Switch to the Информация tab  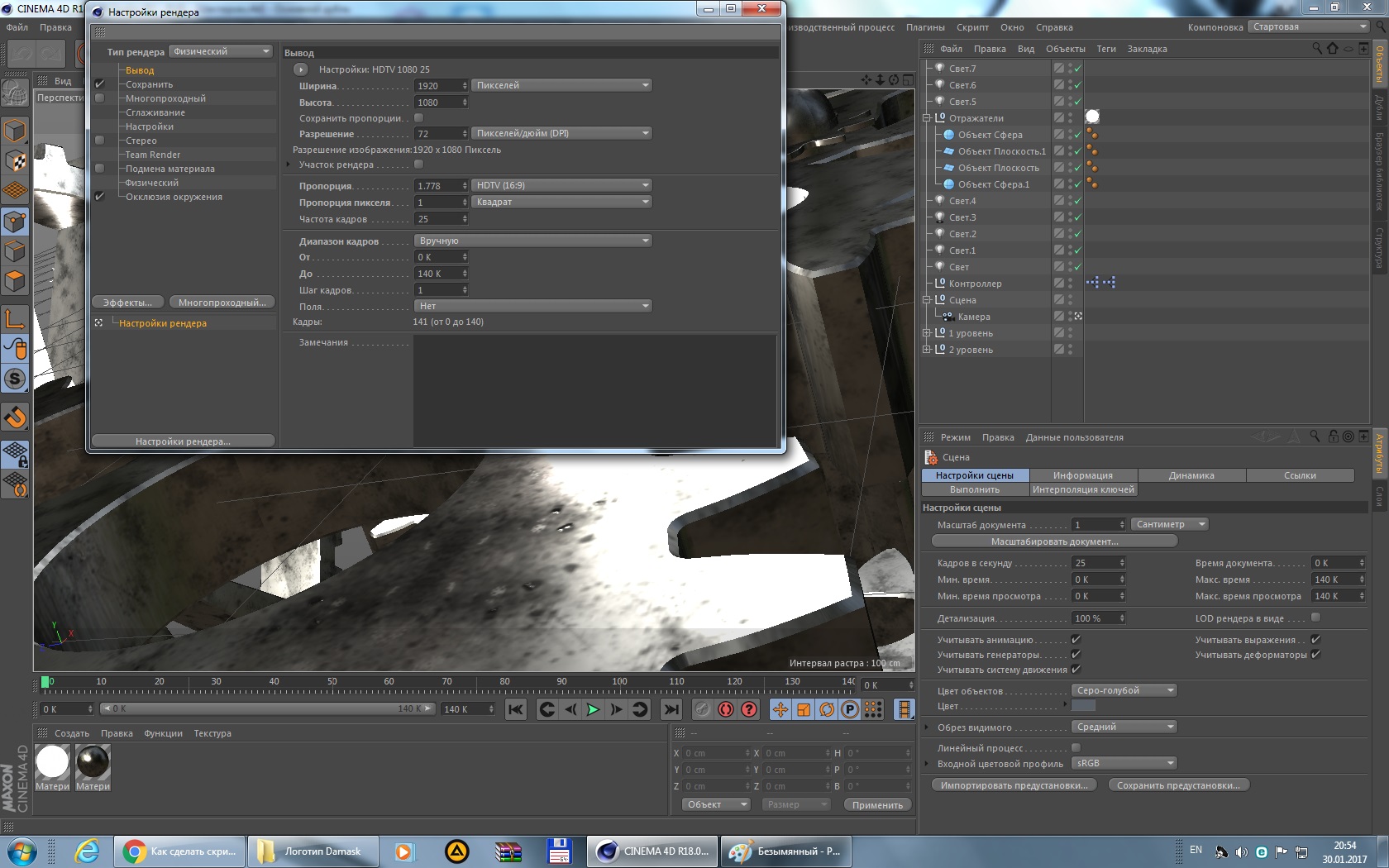point(1082,475)
